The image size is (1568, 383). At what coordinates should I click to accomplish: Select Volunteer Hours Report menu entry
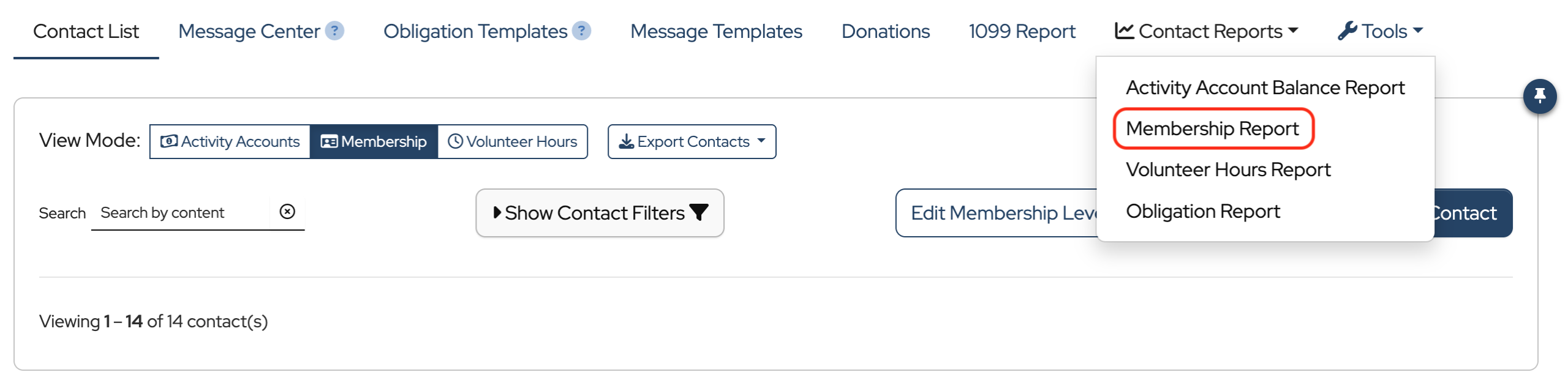(x=1227, y=169)
